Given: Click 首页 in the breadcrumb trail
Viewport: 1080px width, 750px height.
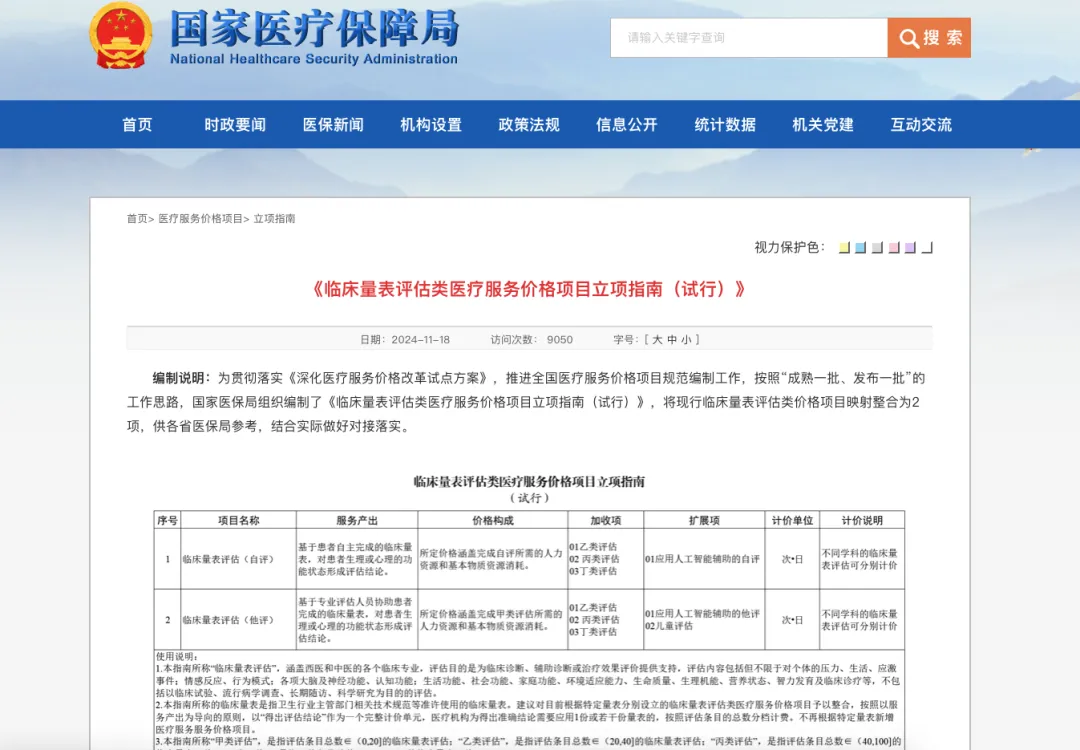Looking at the screenshot, I should click(x=136, y=218).
